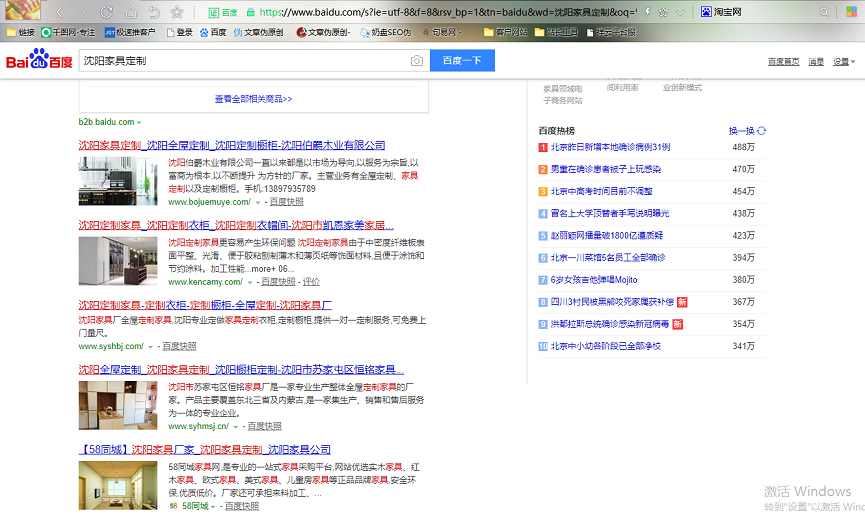
Task: Go back with the browser back arrow
Action: (60, 12)
